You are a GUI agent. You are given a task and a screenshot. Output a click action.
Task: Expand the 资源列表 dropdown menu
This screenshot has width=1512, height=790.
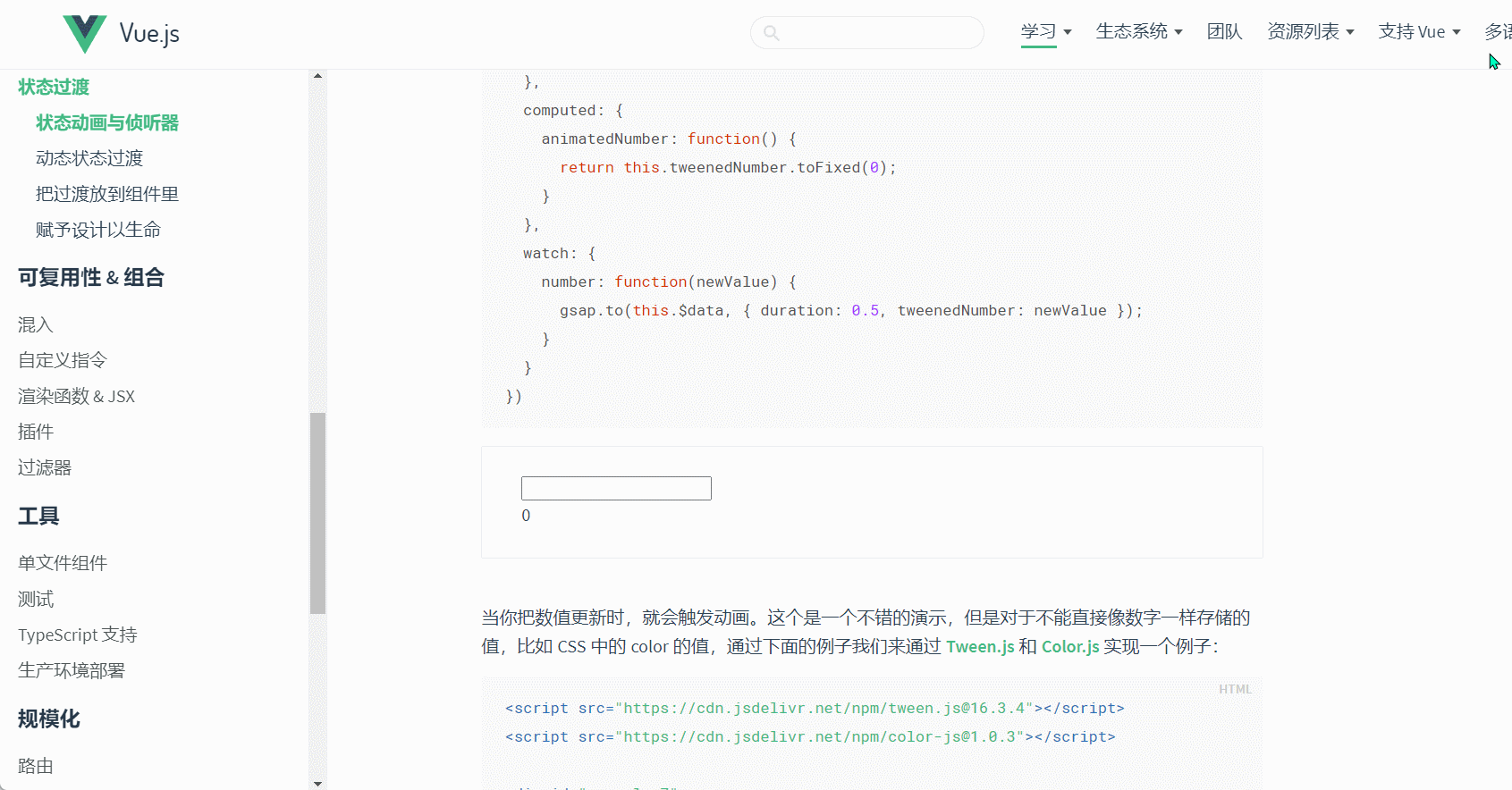pyautogui.click(x=1311, y=31)
